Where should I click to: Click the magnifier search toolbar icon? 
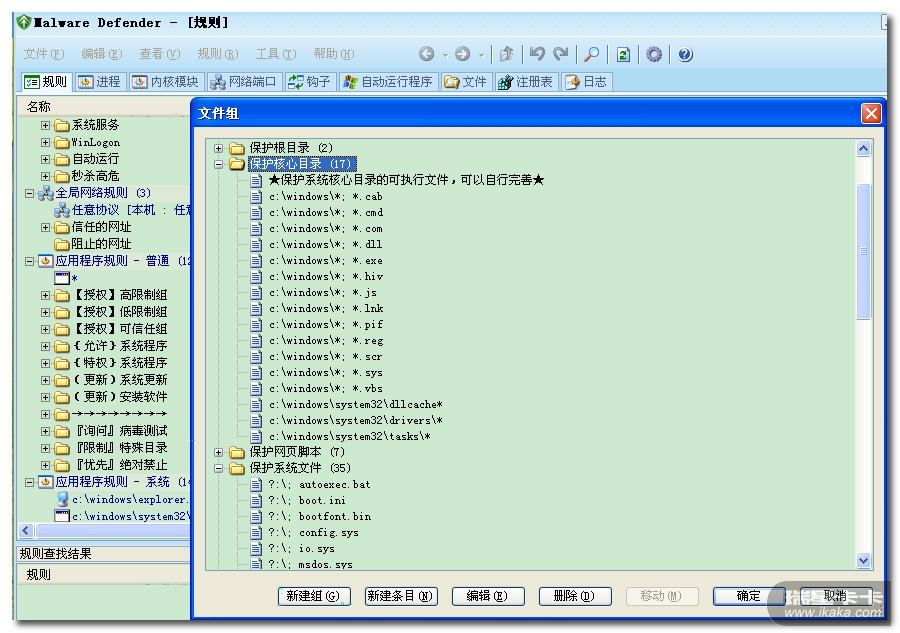tap(591, 54)
